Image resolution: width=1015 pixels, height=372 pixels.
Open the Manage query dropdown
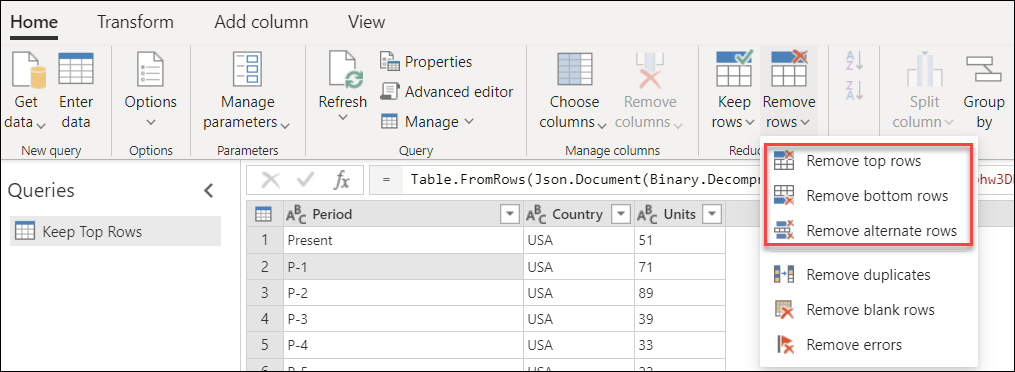tap(427, 122)
